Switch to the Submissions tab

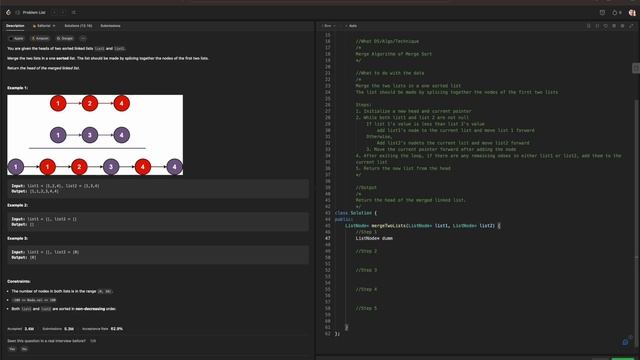click(110, 26)
